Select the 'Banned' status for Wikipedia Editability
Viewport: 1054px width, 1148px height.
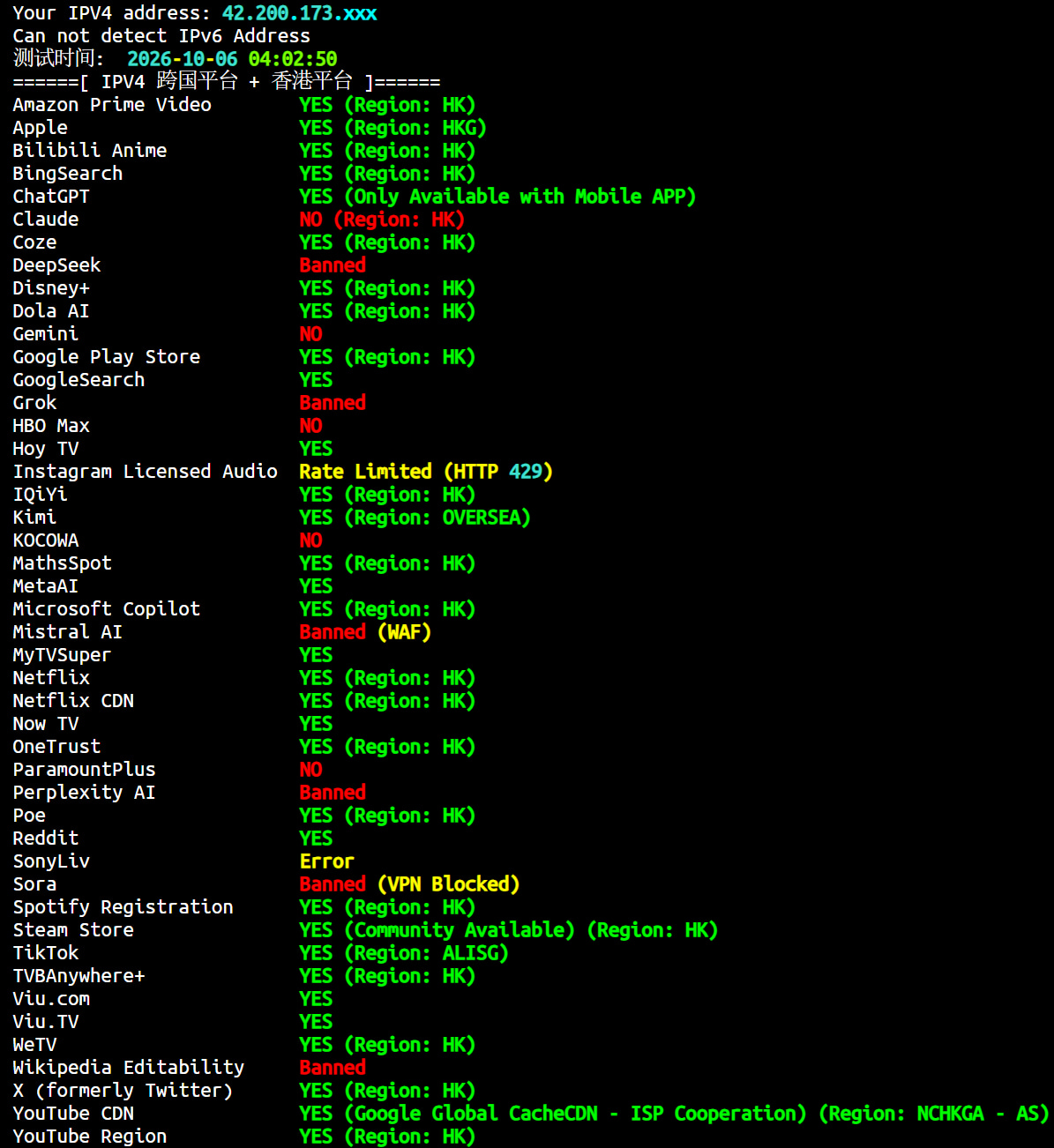tap(333, 1068)
